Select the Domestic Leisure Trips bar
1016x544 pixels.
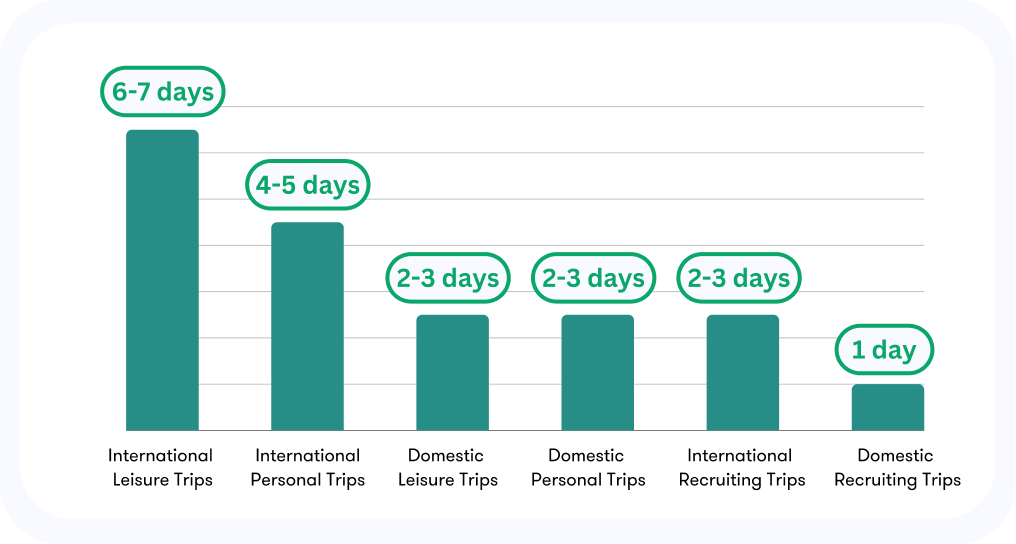(452, 372)
